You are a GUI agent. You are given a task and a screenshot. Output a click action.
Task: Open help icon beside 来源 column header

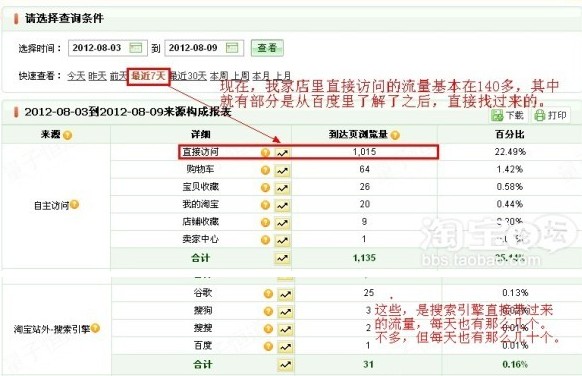67,135
